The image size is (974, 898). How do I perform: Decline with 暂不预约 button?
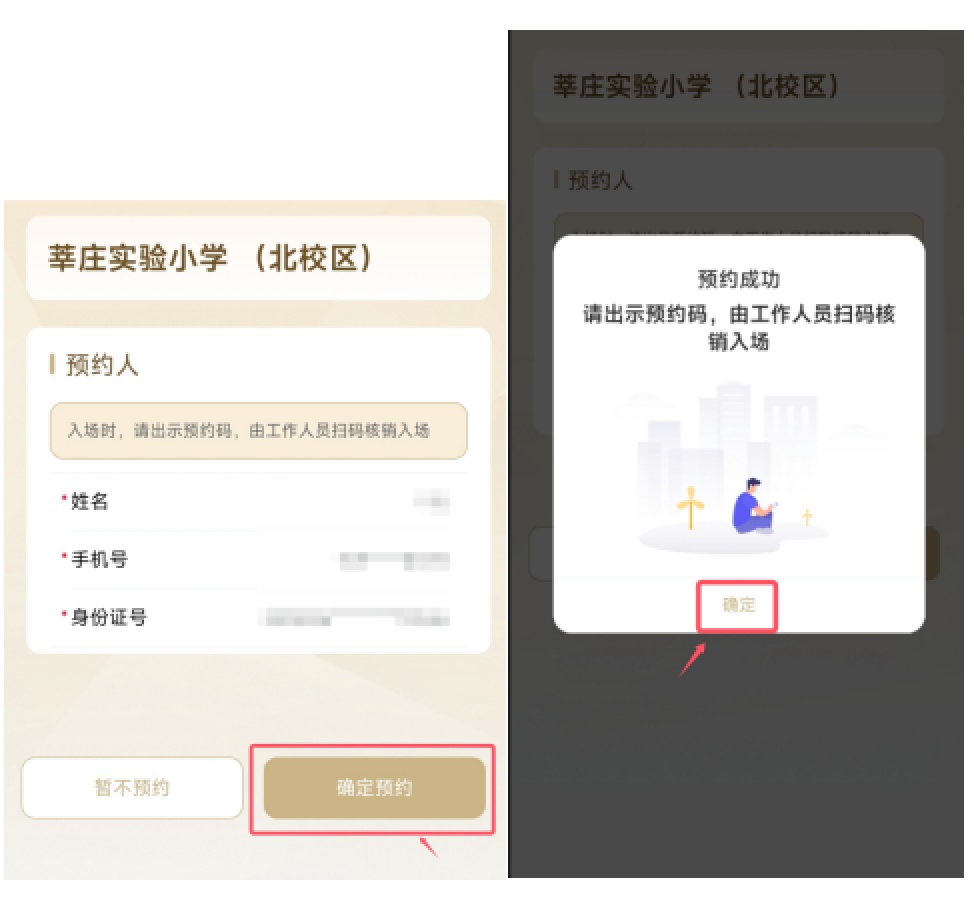(x=132, y=787)
